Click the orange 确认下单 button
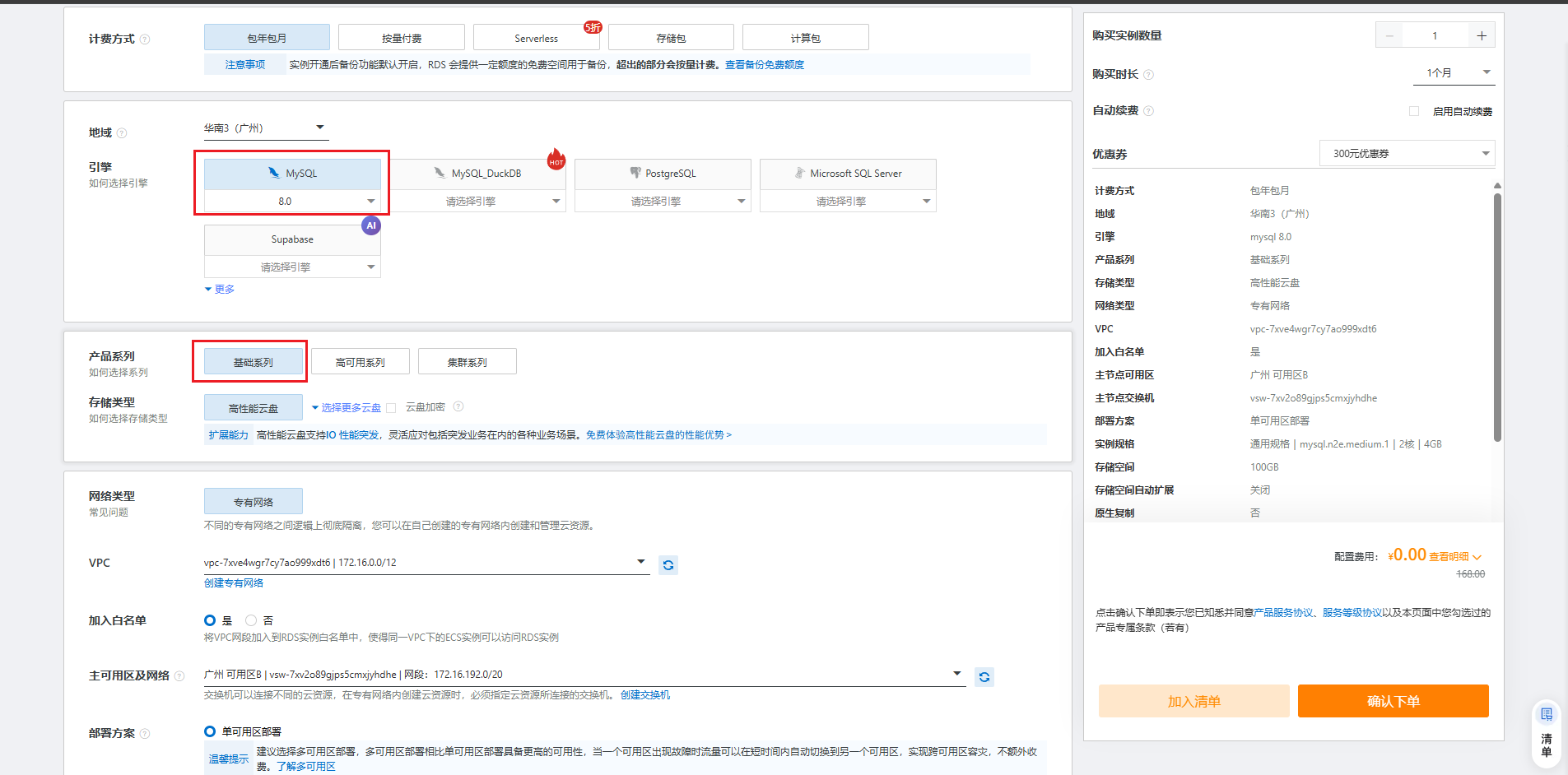This screenshot has width=1568, height=775. click(x=1393, y=701)
